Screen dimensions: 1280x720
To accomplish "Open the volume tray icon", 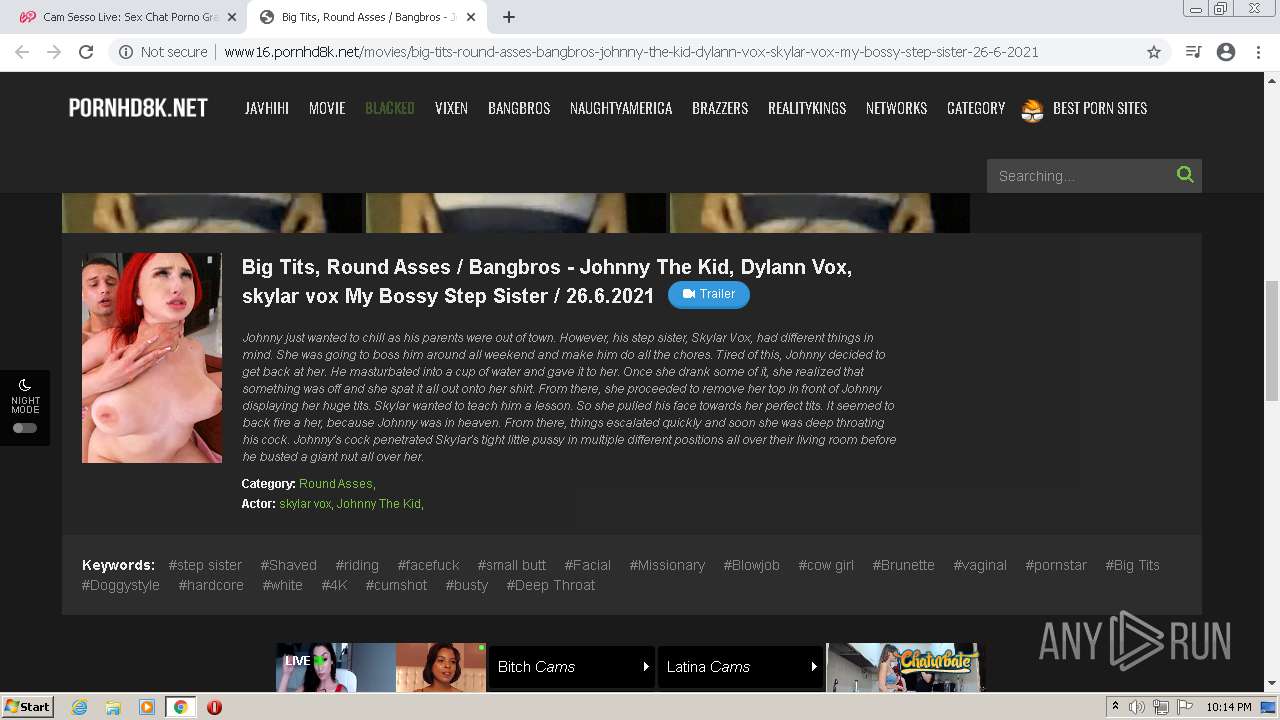I will pyautogui.click(x=1137, y=707).
